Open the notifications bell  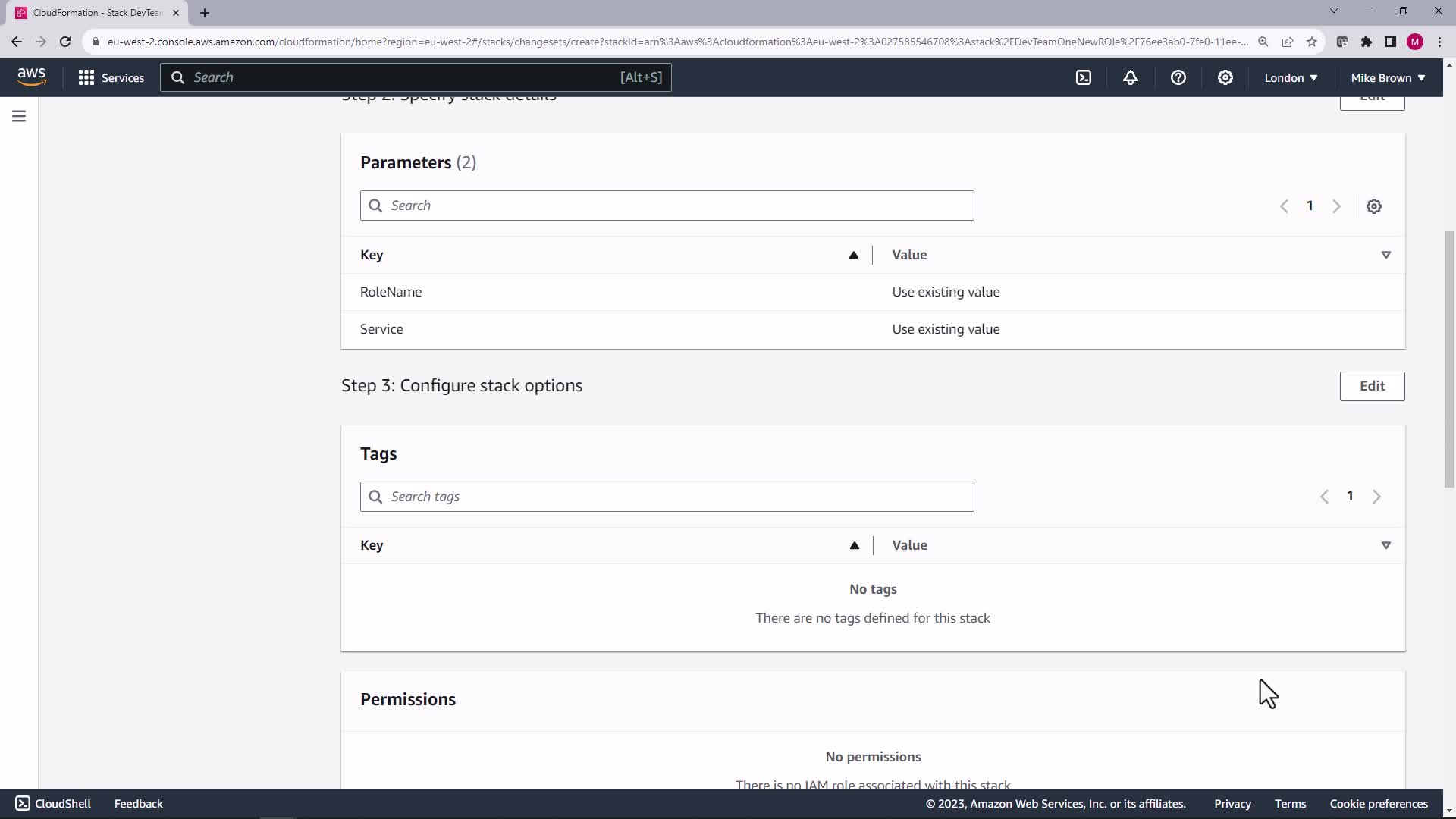point(1131,77)
